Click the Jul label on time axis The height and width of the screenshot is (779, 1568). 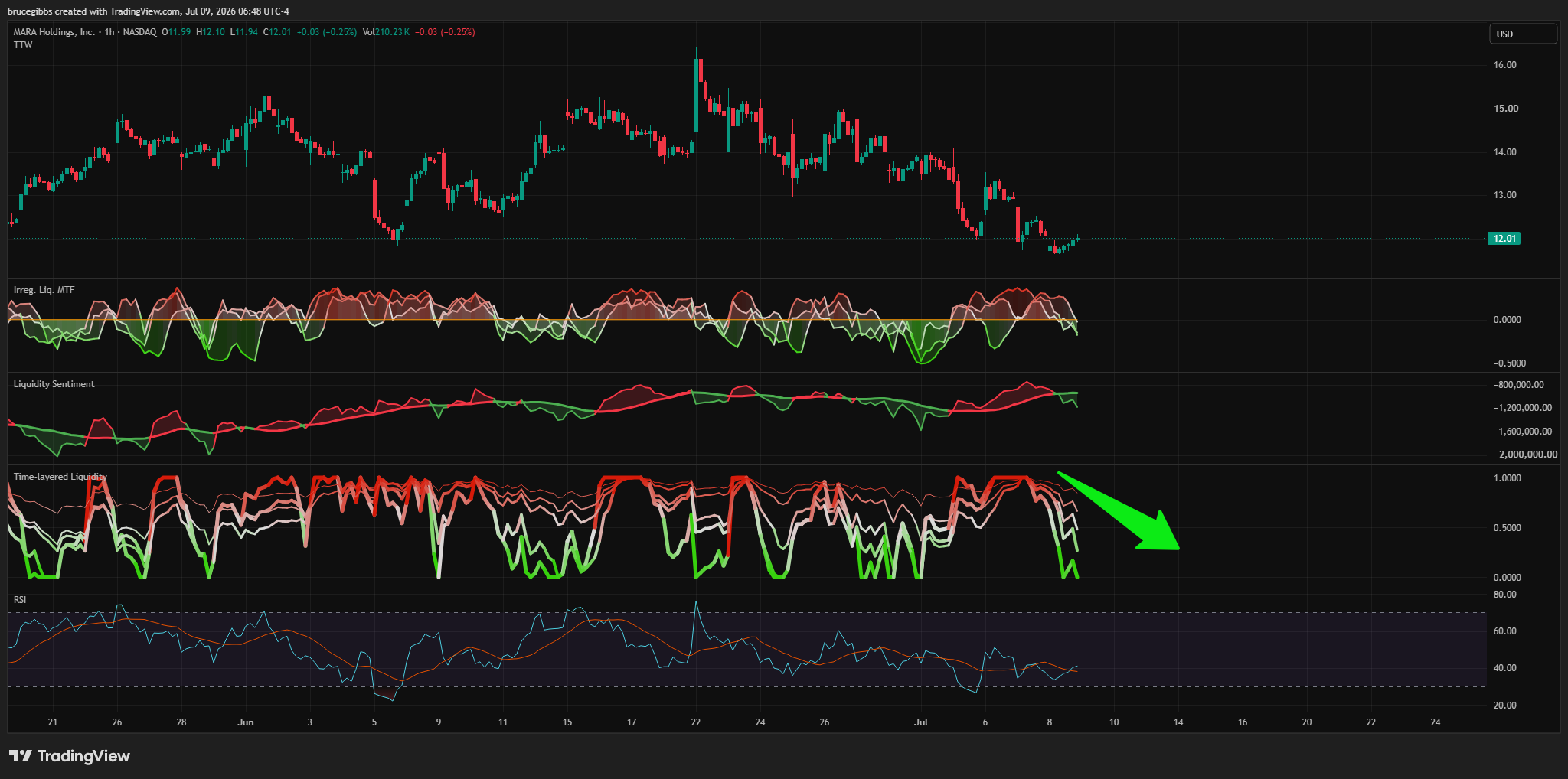pyautogui.click(x=921, y=722)
